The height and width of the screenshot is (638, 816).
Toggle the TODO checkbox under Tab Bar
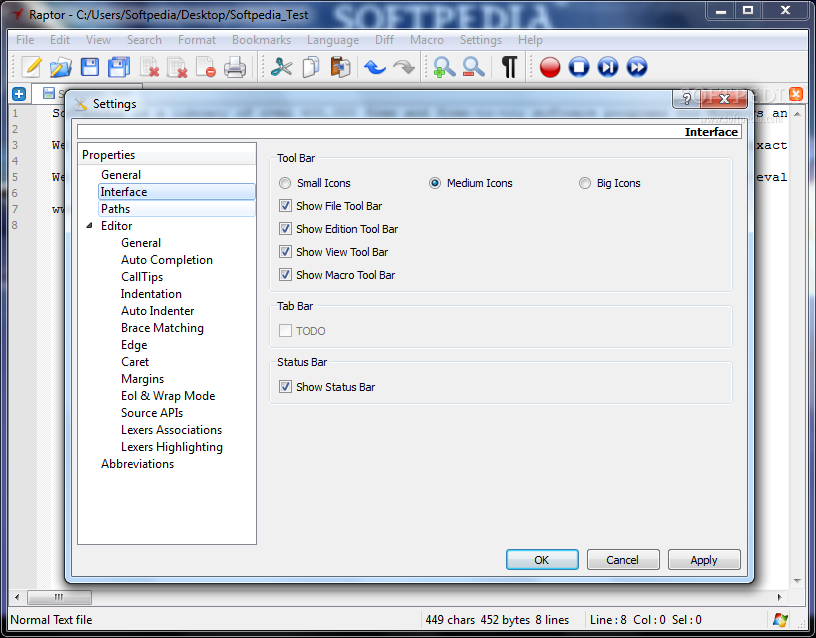[285, 330]
